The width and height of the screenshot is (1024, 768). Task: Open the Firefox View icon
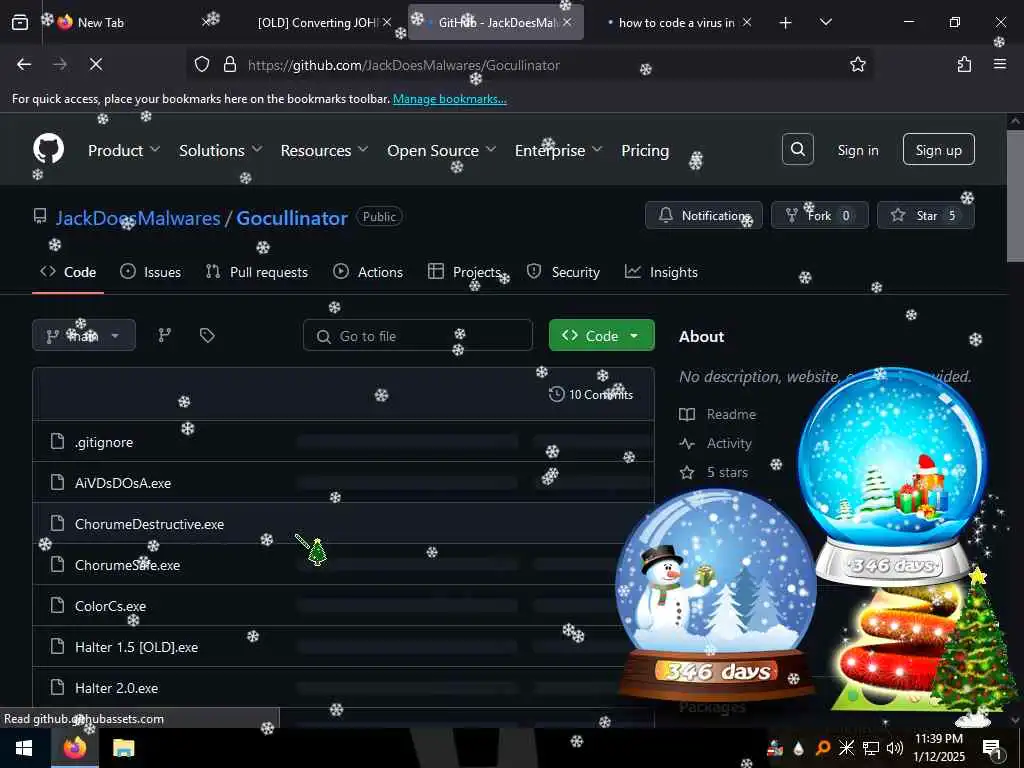pyautogui.click(x=20, y=22)
